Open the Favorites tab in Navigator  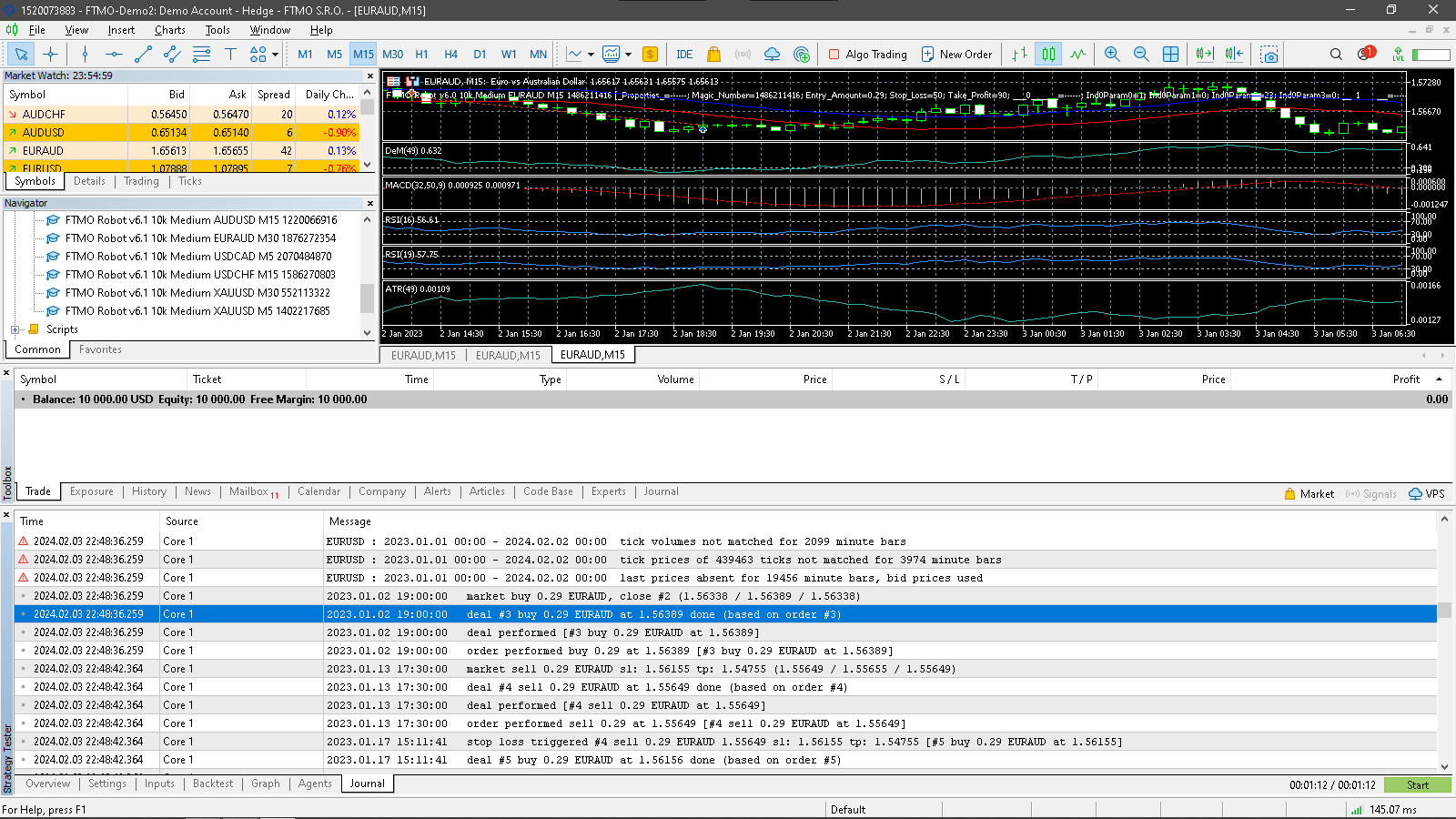pos(100,349)
